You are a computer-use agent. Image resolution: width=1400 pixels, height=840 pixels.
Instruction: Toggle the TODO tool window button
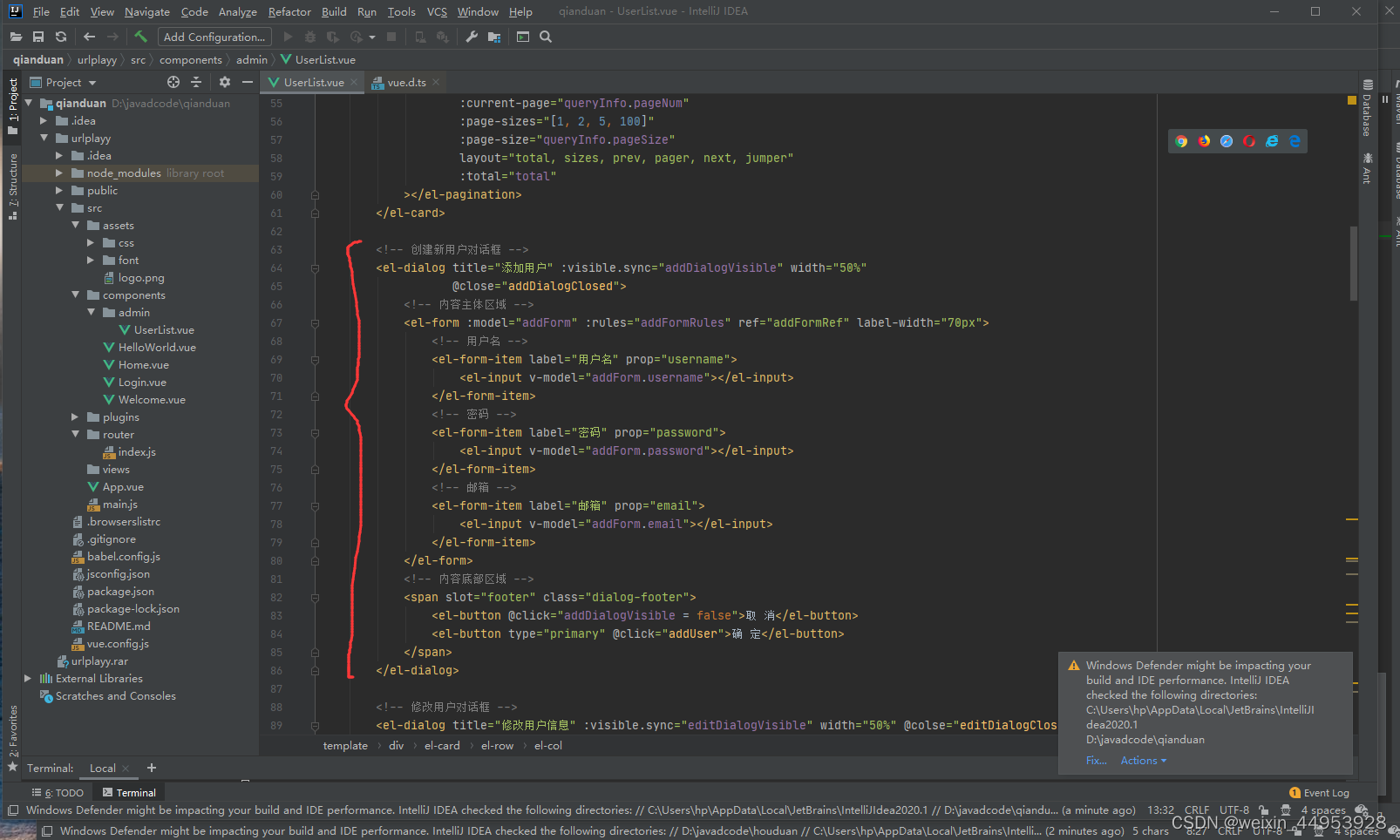tap(58, 793)
